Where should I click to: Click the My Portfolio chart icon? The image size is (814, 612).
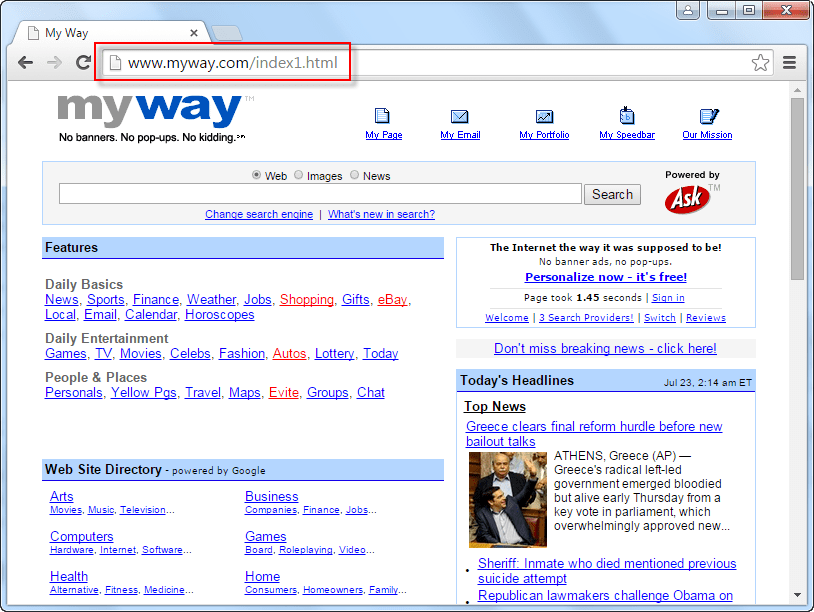pos(544,116)
